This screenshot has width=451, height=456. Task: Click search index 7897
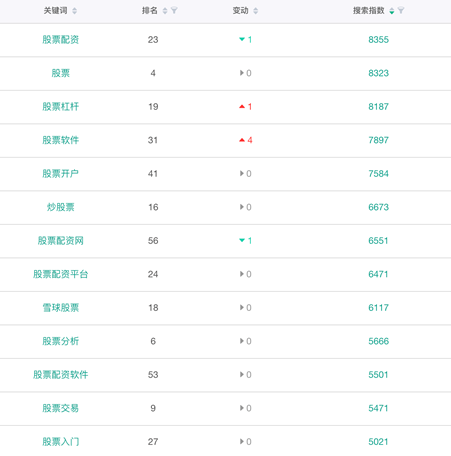(379, 140)
